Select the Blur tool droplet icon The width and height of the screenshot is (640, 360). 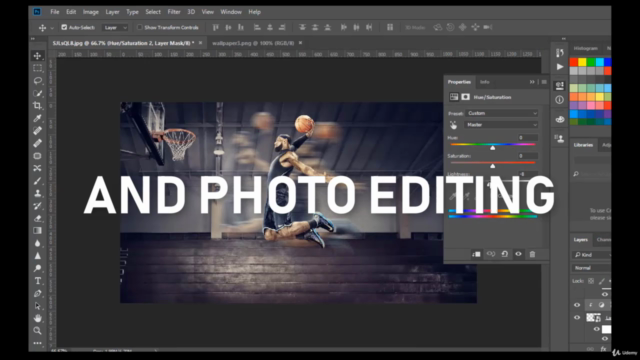click(38, 243)
